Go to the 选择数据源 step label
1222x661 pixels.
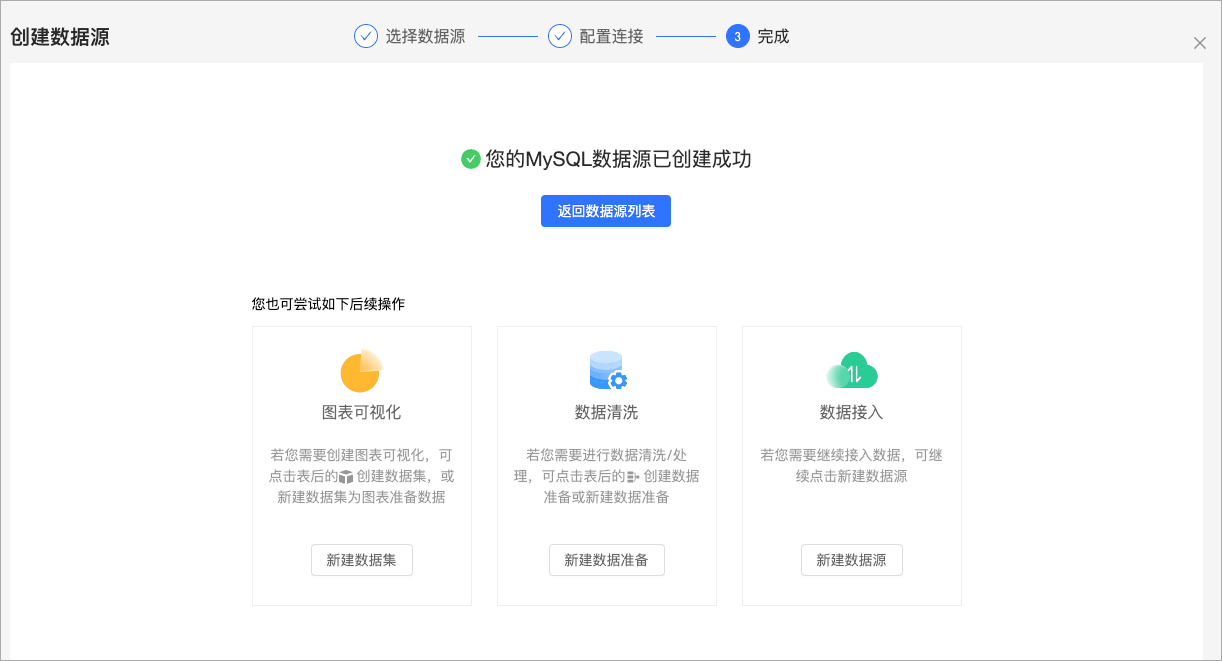[x=425, y=37]
